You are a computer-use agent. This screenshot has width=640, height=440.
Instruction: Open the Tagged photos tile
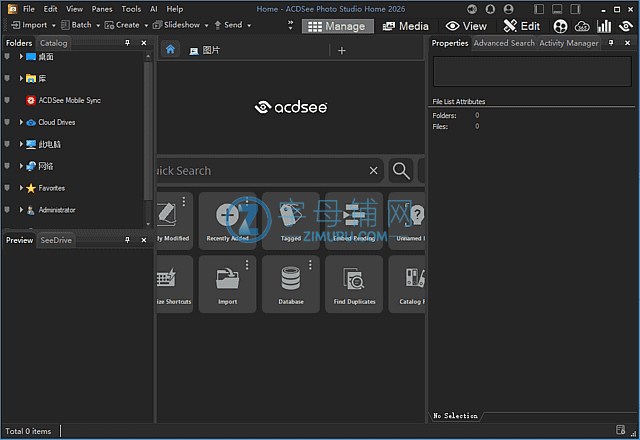point(291,220)
